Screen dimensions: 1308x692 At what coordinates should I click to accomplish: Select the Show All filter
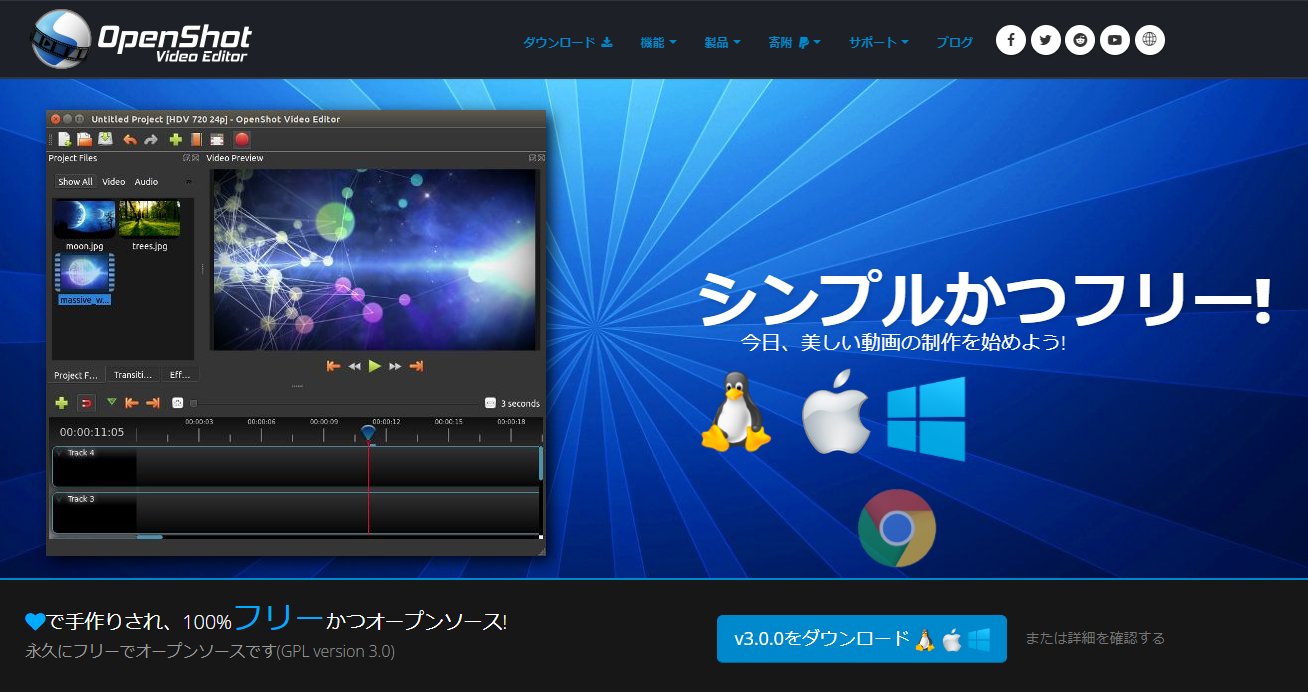(x=75, y=182)
